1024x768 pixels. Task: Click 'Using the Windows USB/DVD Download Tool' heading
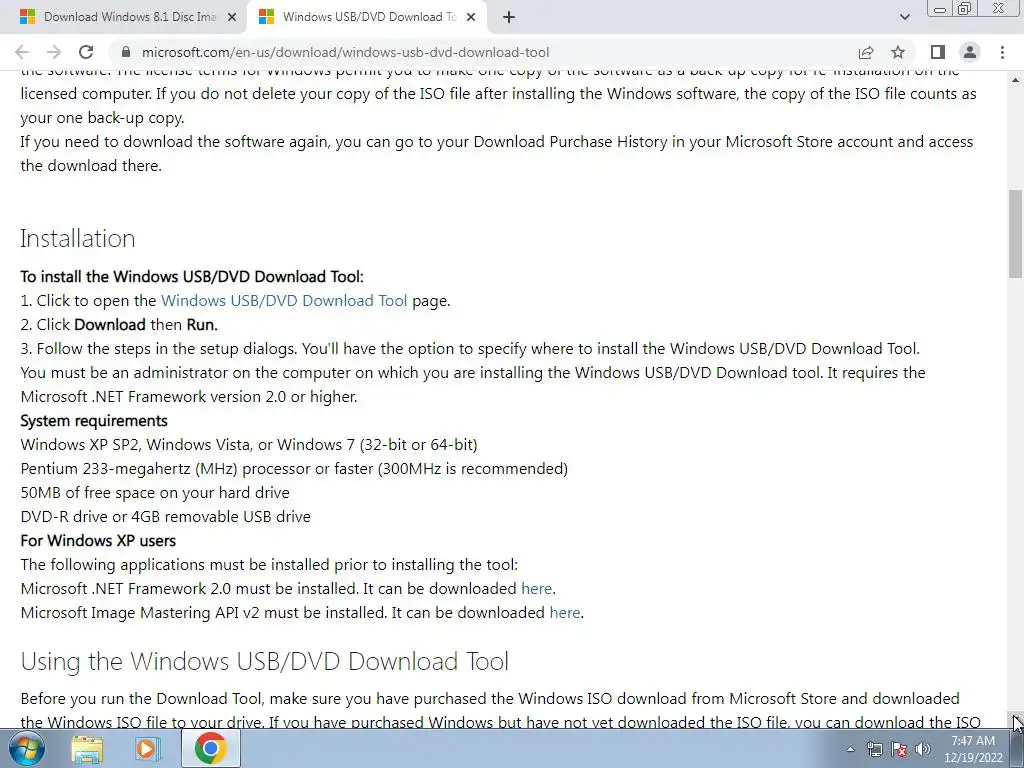click(x=264, y=662)
